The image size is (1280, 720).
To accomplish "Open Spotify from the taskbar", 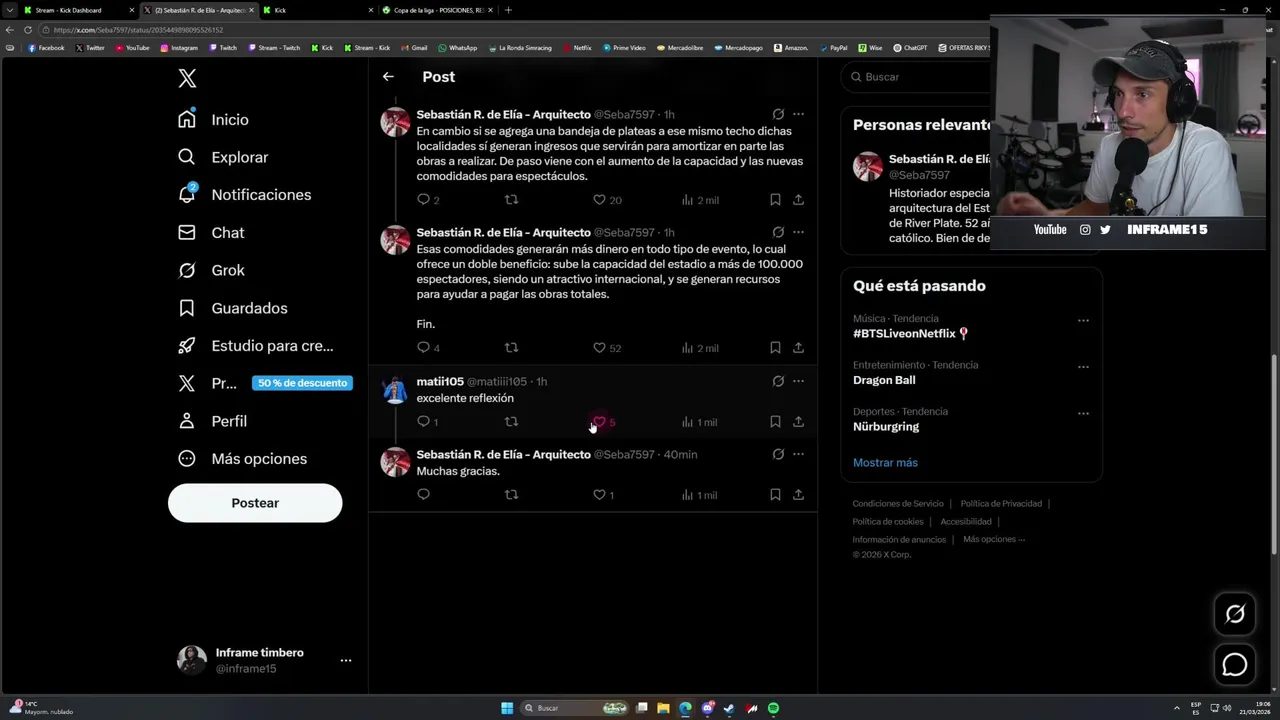I will point(773,708).
